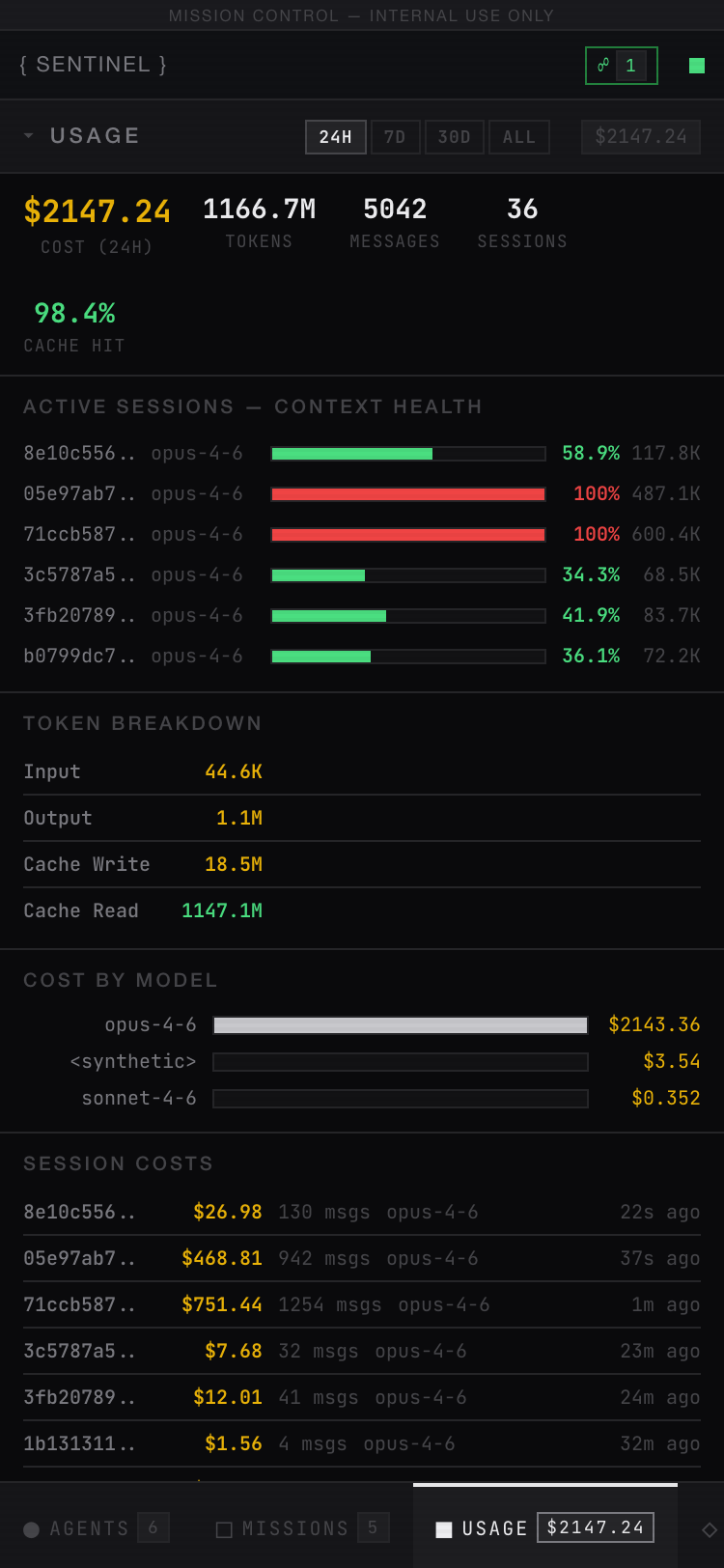
Task: Click the 32m ago timestamp
Action: tap(660, 1444)
